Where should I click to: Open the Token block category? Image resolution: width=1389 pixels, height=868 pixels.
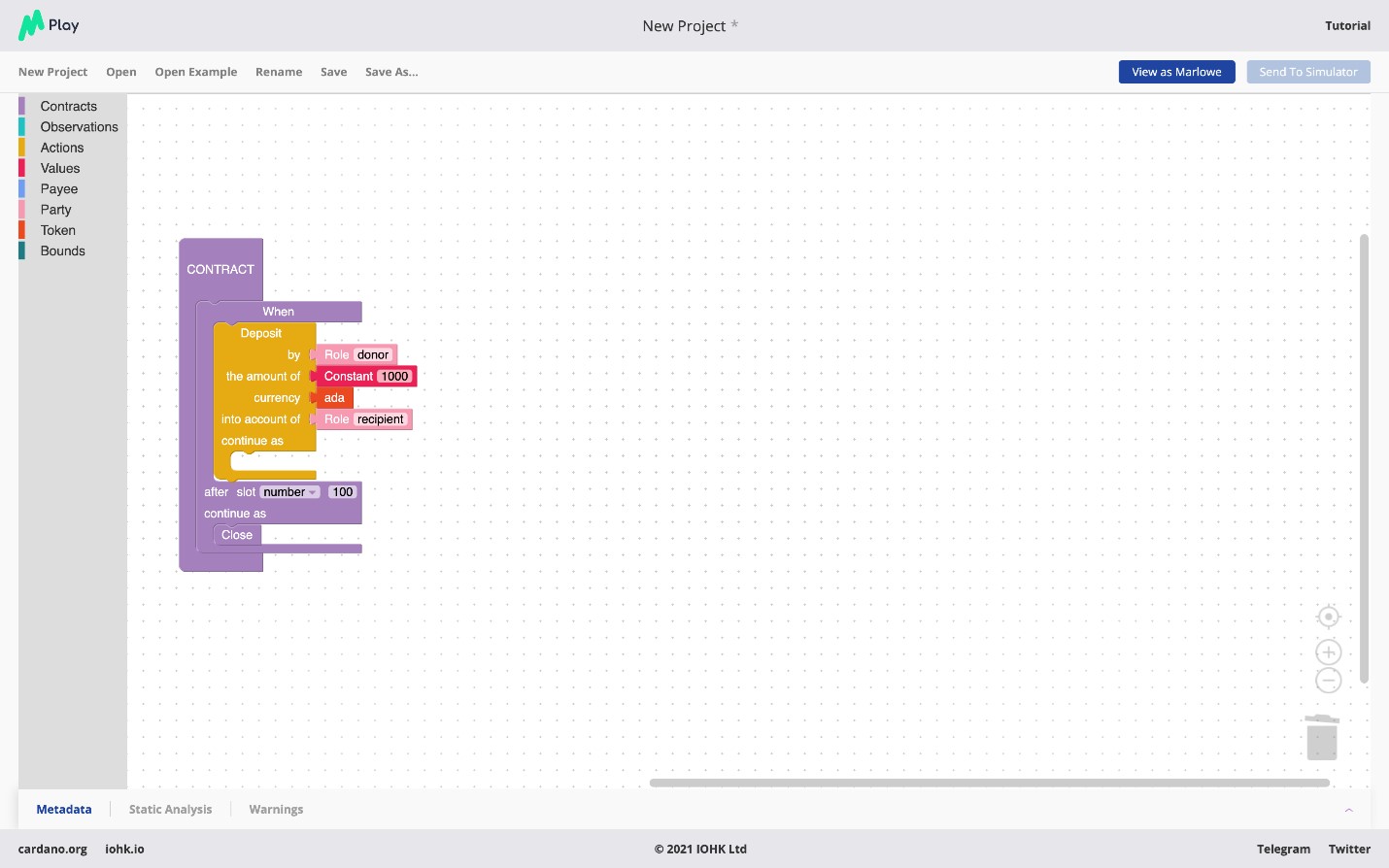point(58,230)
